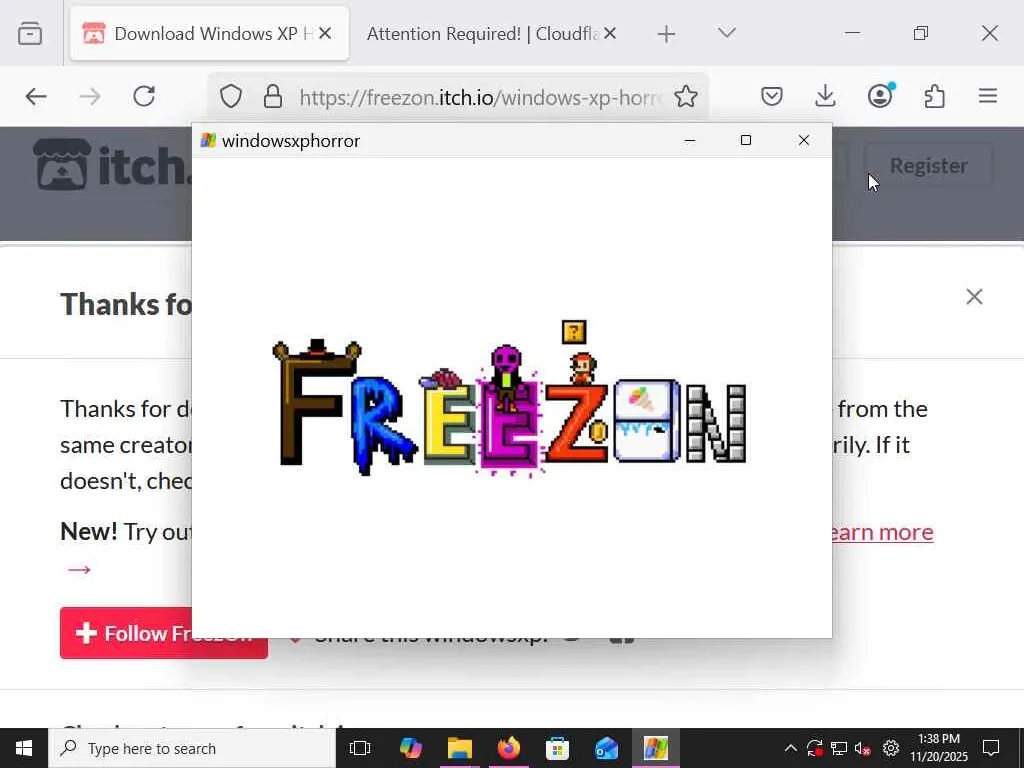
Task: Dismiss the Thanks dialog with the X
Action: [x=974, y=296]
